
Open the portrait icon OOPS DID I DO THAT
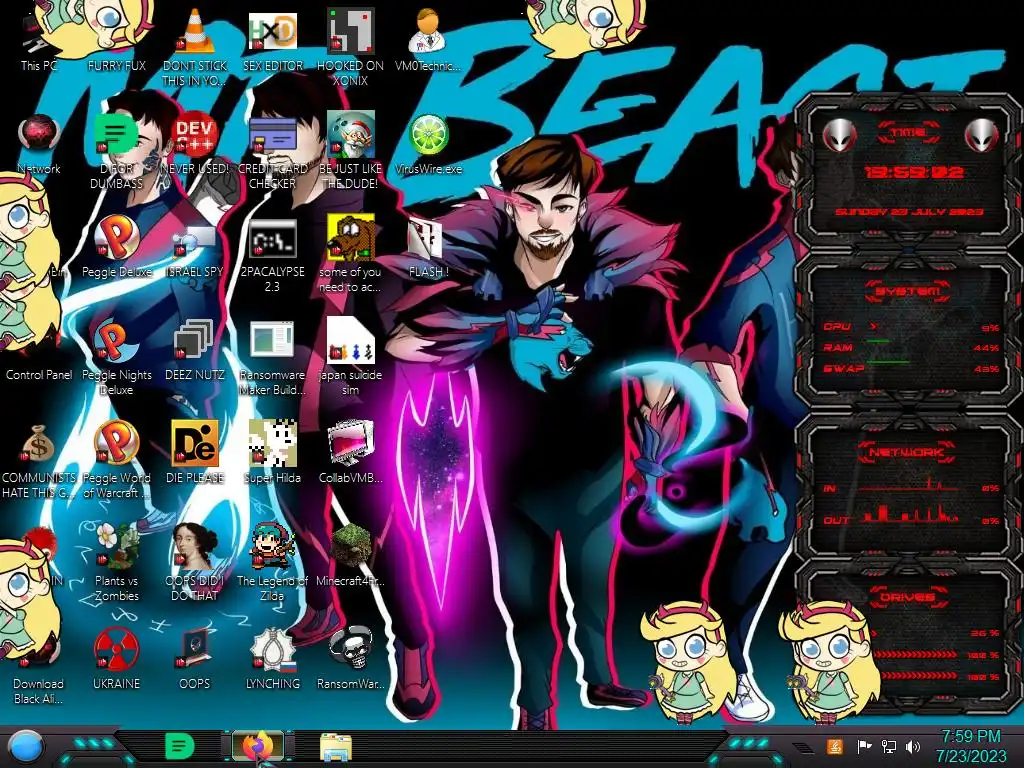[x=195, y=546]
